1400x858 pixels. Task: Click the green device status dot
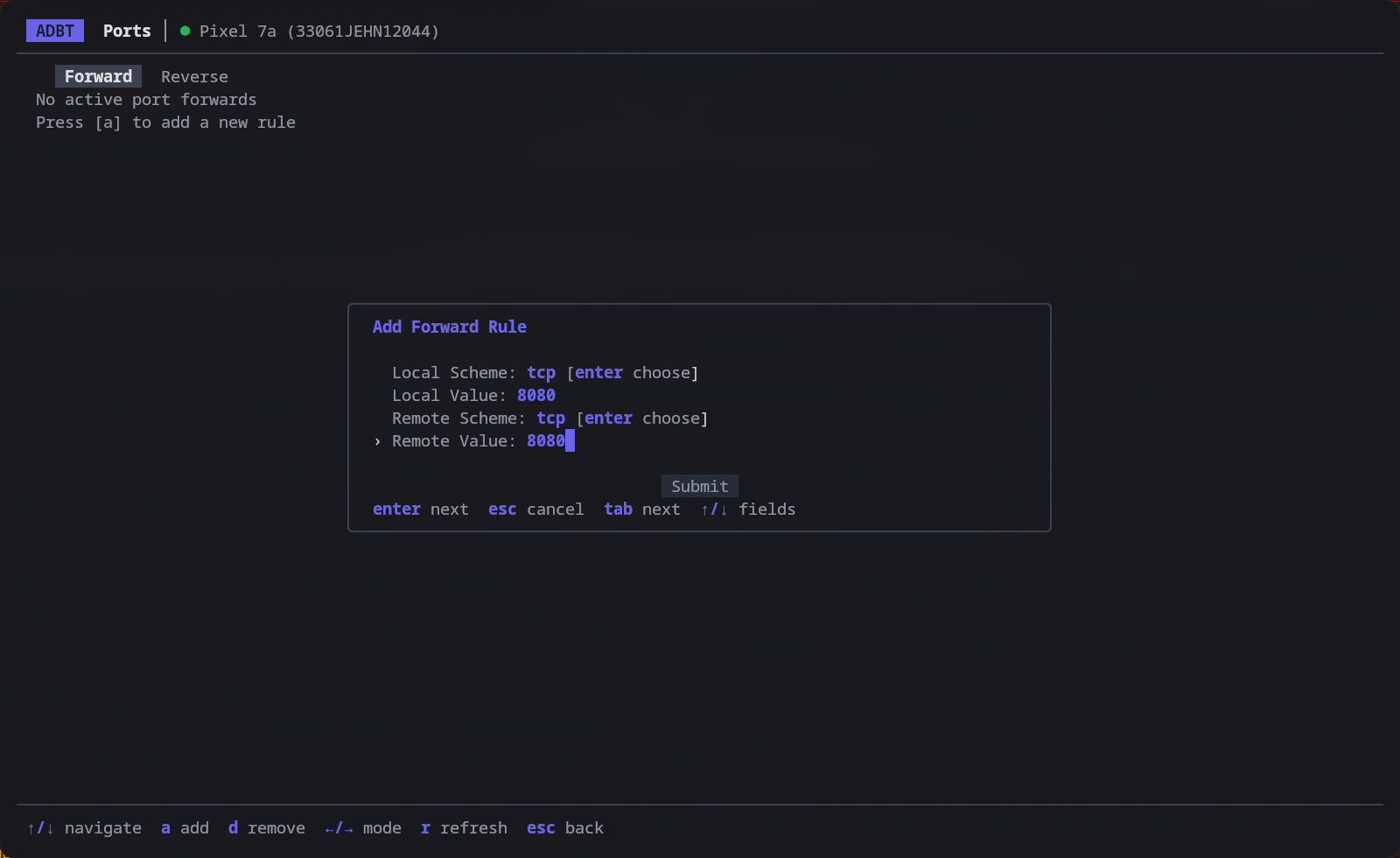[185, 31]
